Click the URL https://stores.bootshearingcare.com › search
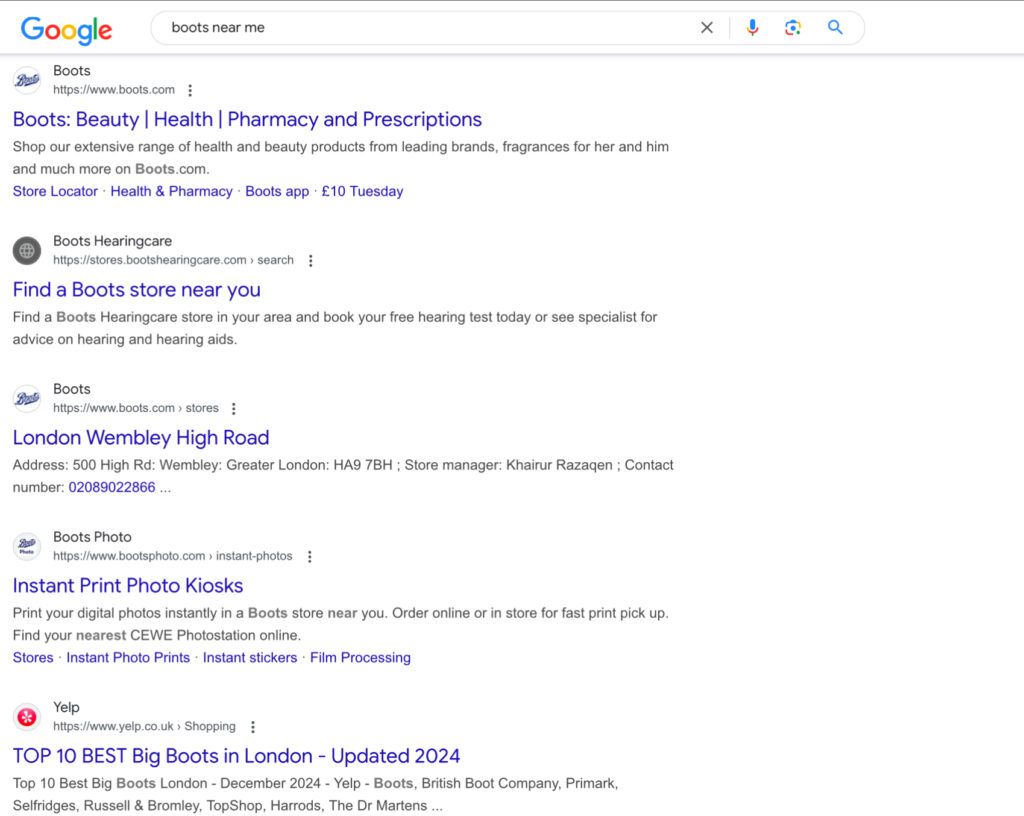The width and height of the screenshot is (1024, 816). pos(173,260)
